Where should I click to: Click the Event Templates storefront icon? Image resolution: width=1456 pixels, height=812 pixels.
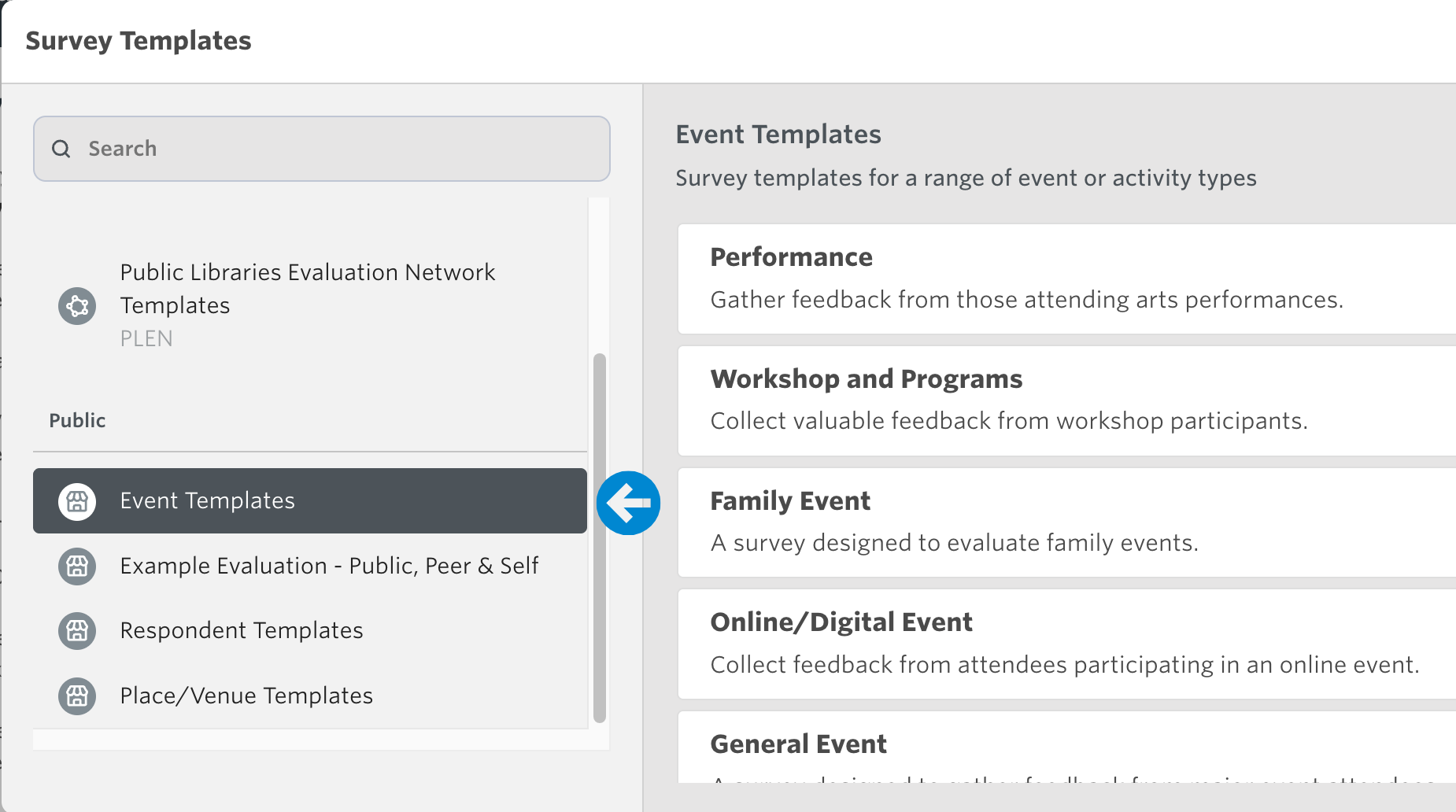pos(77,501)
